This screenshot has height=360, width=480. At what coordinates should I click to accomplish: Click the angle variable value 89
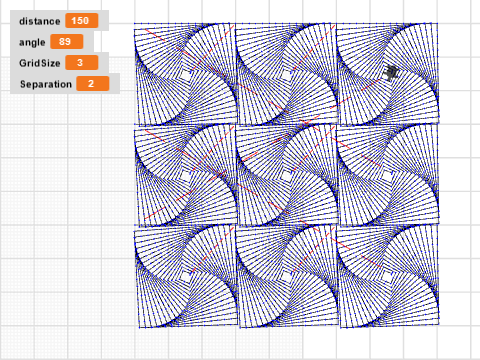67,42
